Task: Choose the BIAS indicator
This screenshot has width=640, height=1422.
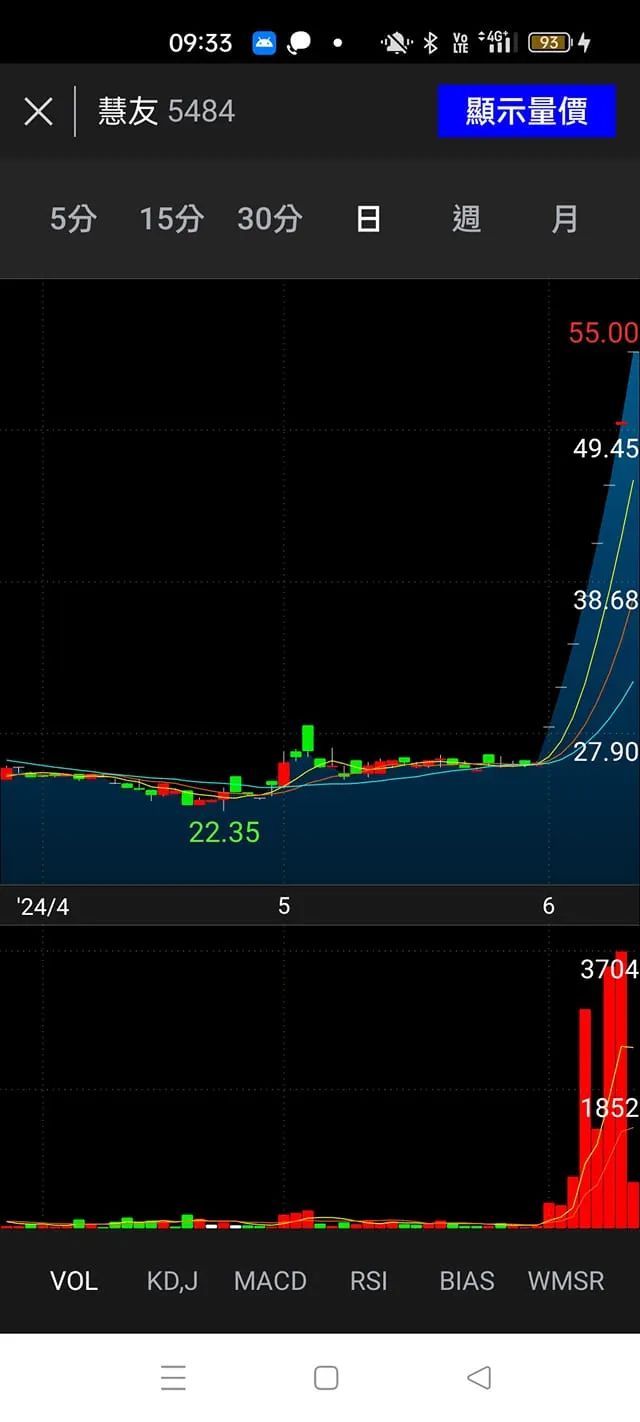Action: pyautogui.click(x=467, y=1281)
